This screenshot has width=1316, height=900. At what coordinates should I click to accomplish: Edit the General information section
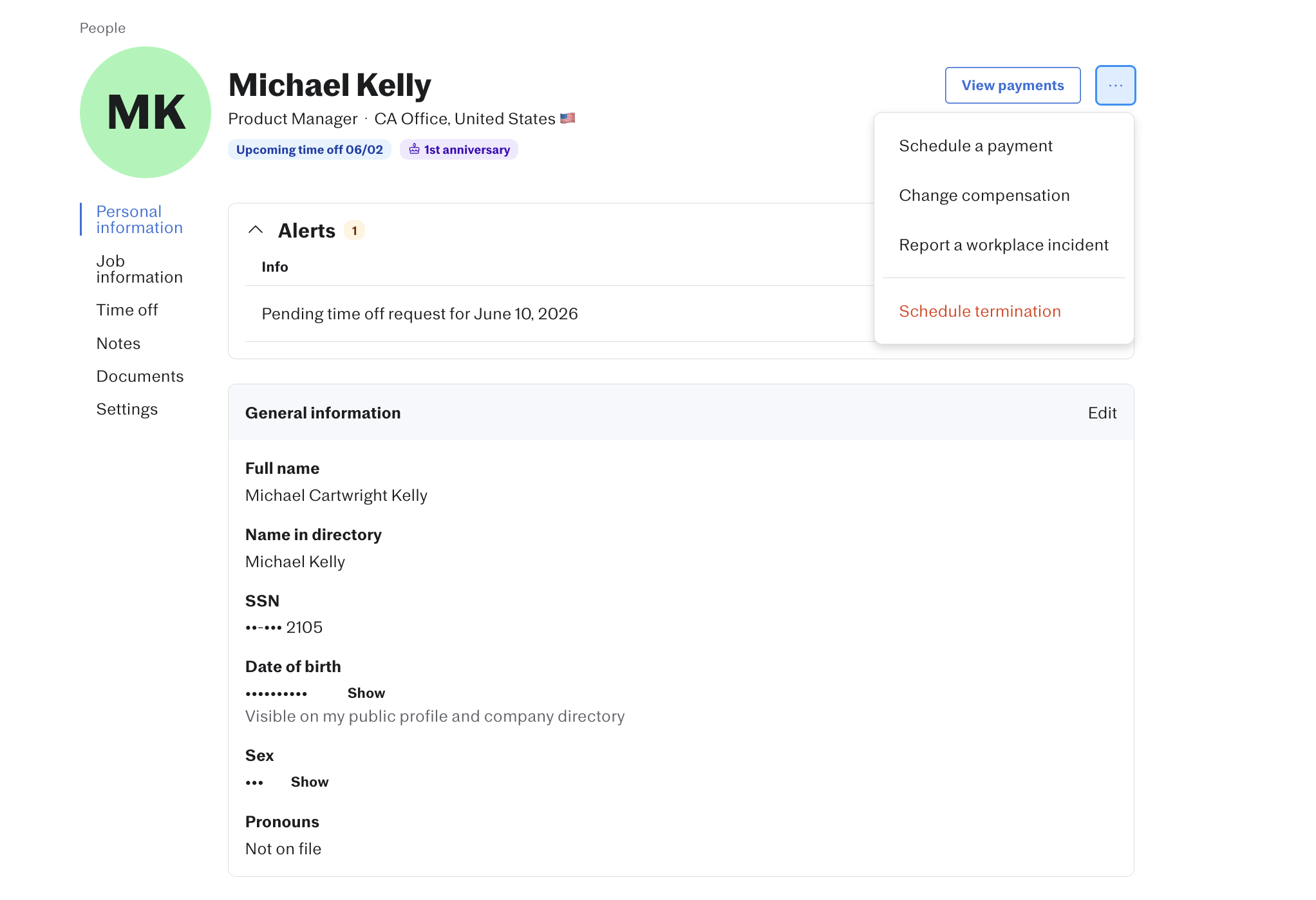pos(1102,413)
